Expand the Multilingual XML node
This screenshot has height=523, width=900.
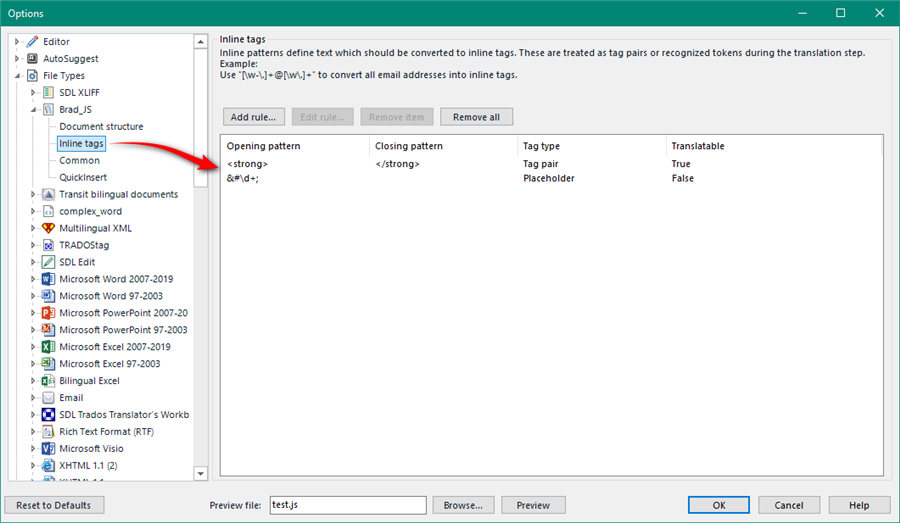[x=33, y=228]
